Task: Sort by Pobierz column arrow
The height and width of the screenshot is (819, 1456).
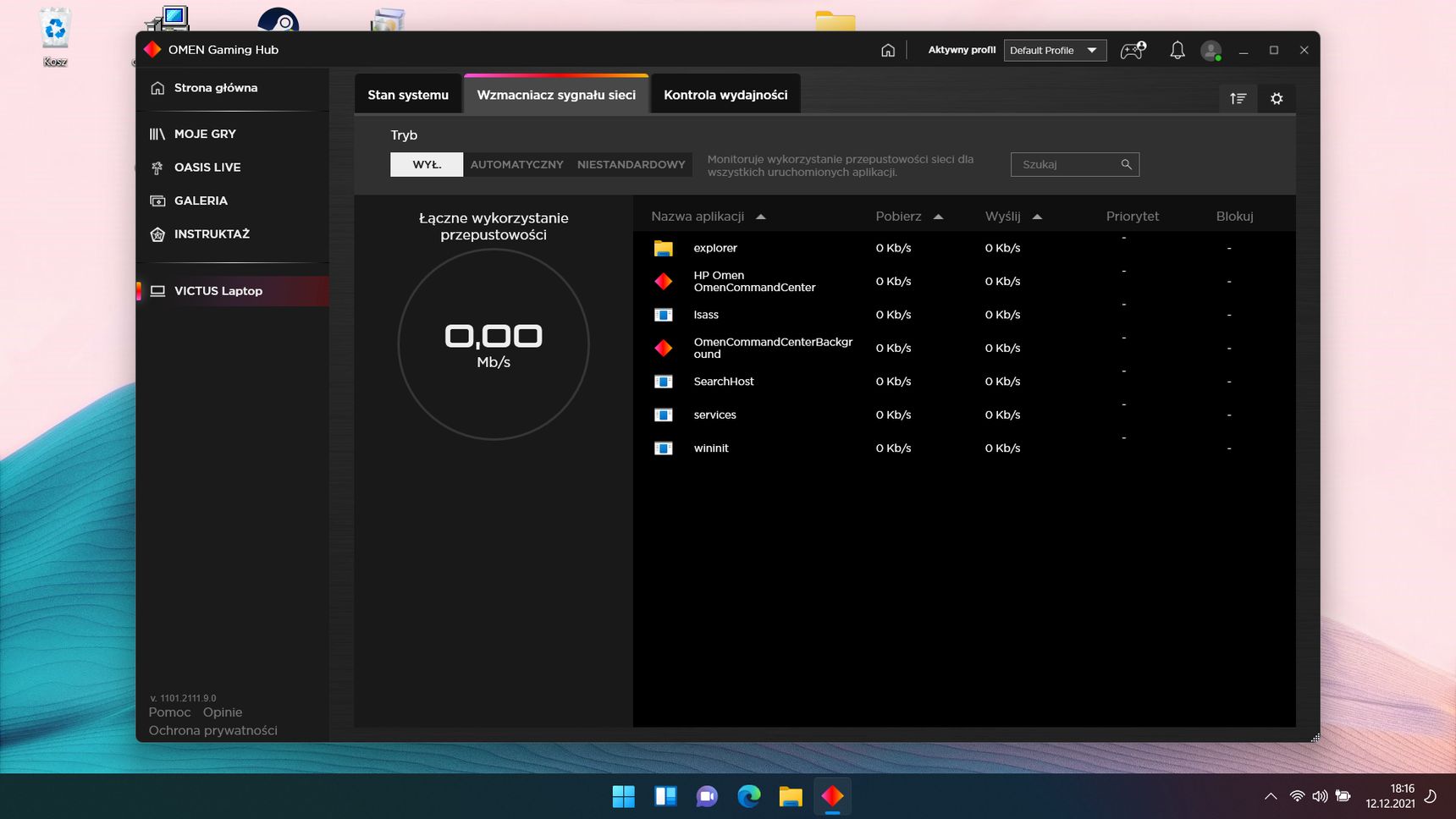Action: coord(938,217)
